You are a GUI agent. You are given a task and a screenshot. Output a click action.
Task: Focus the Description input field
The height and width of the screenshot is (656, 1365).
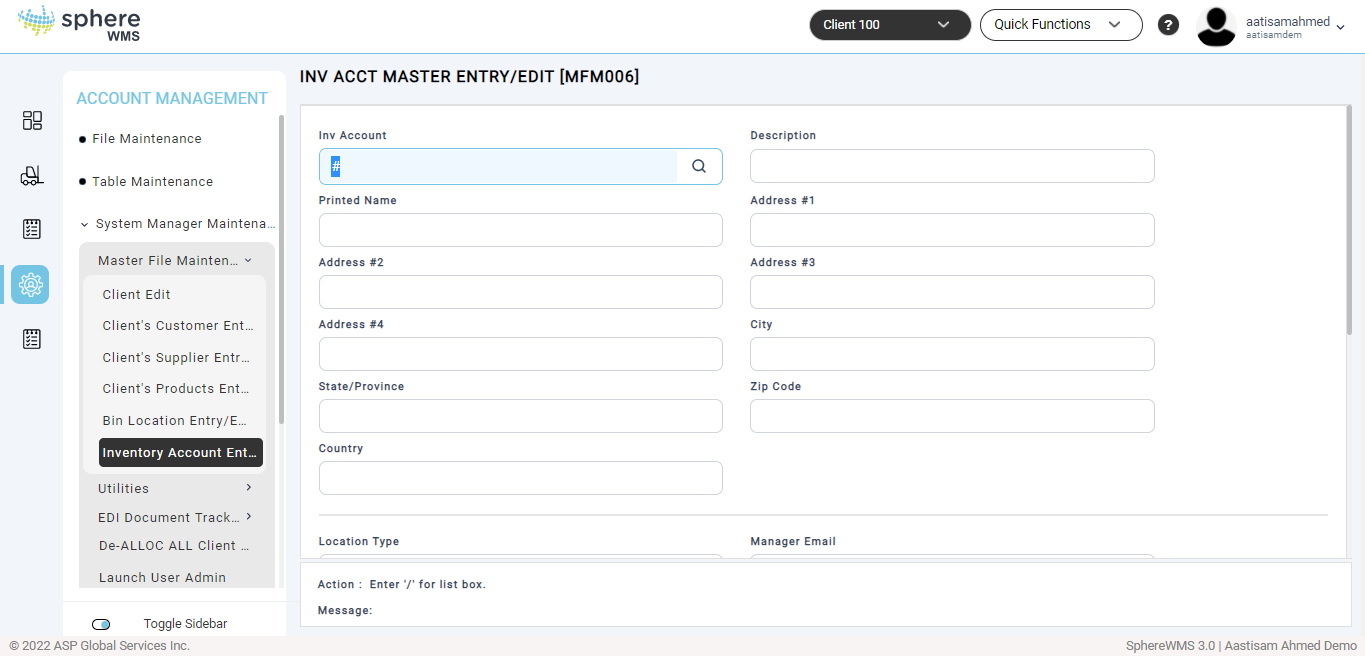[952, 166]
